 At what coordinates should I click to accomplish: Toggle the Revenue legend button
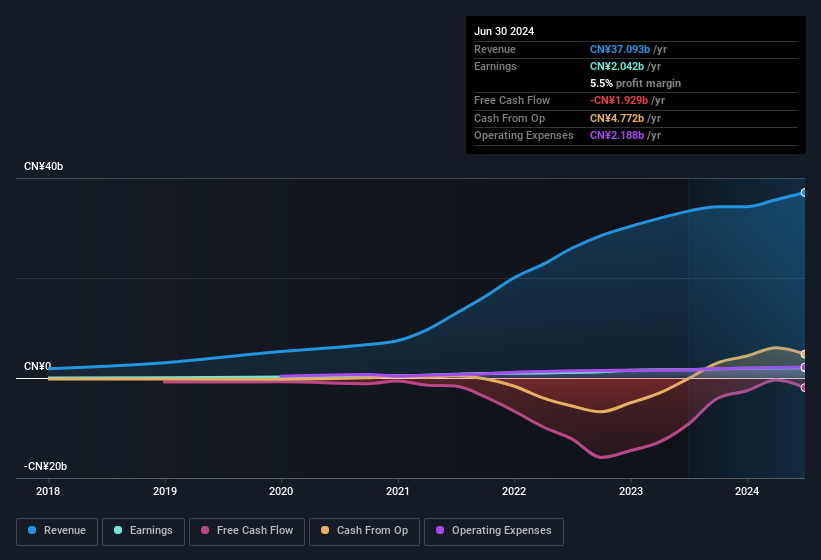tap(57, 531)
